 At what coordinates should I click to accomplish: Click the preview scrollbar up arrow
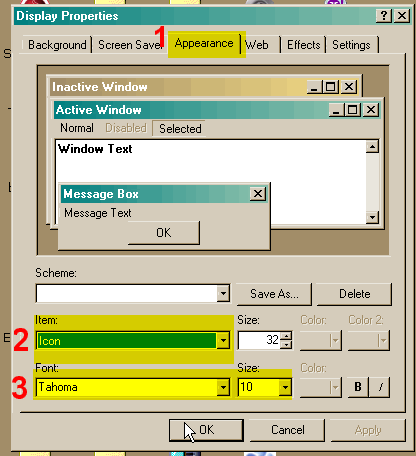coord(372,147)
